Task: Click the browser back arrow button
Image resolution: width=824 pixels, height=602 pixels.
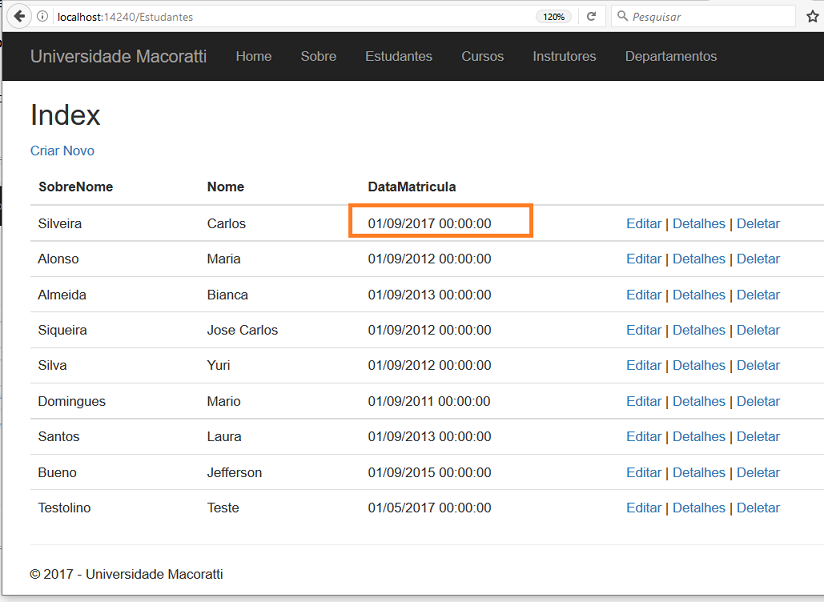Action: coord(19,16)
